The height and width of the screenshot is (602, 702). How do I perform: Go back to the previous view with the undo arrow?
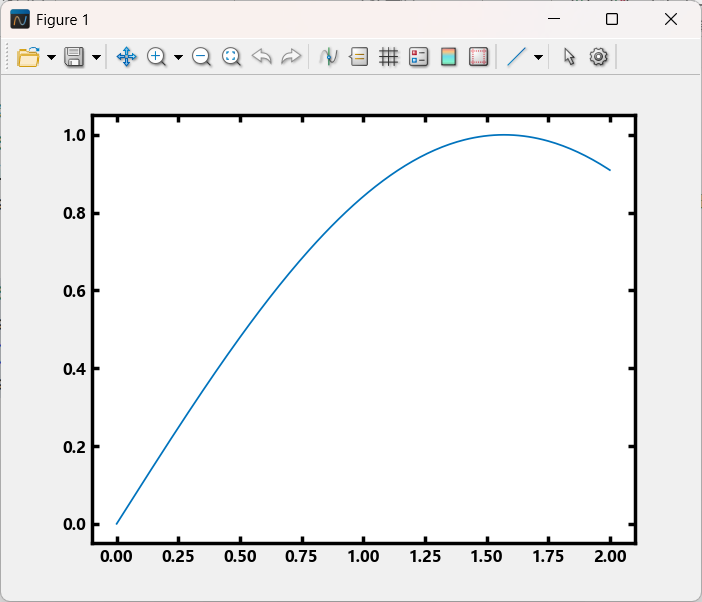[x=261, y=57]
